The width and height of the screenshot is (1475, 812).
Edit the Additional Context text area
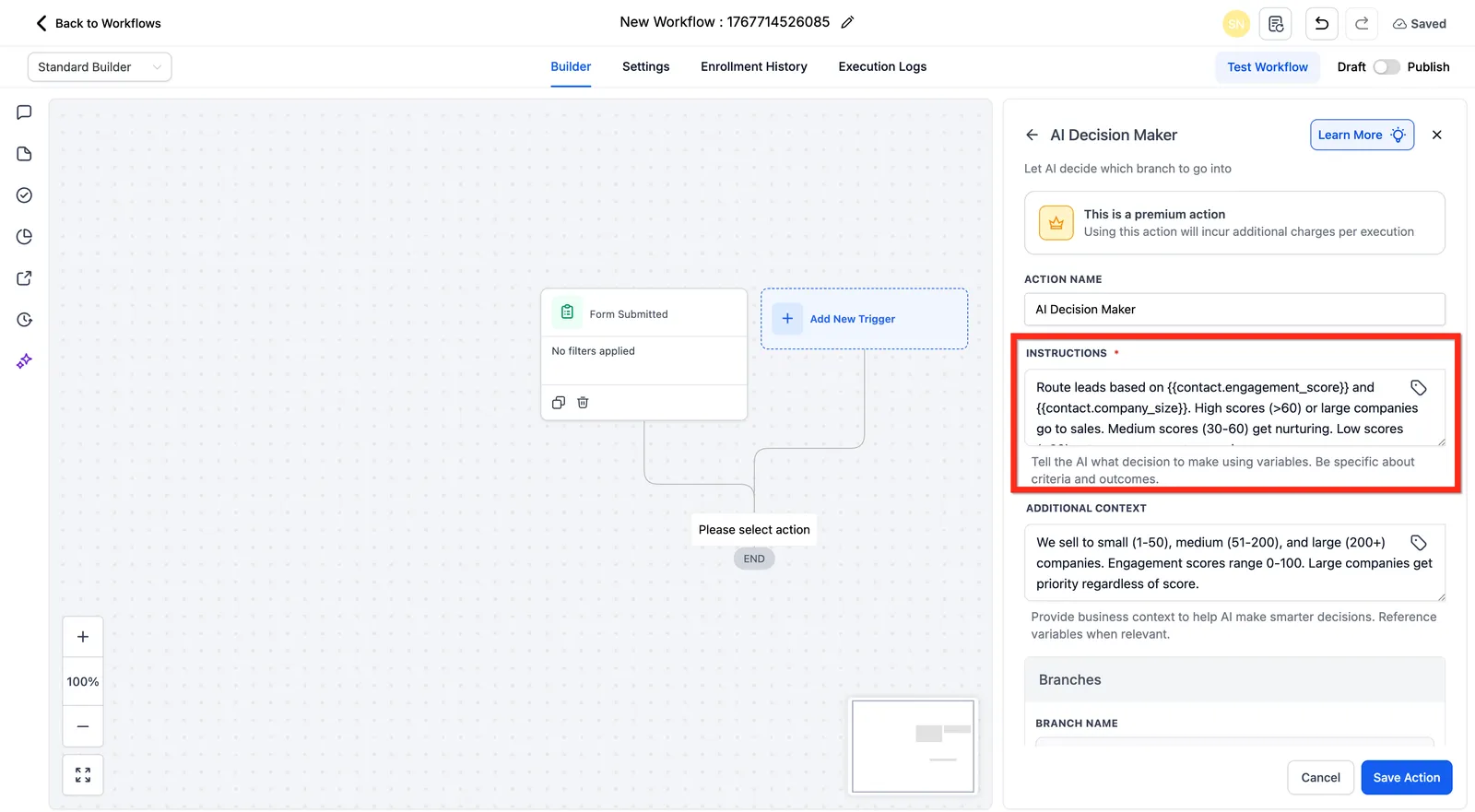click(x=1234, y=563)
